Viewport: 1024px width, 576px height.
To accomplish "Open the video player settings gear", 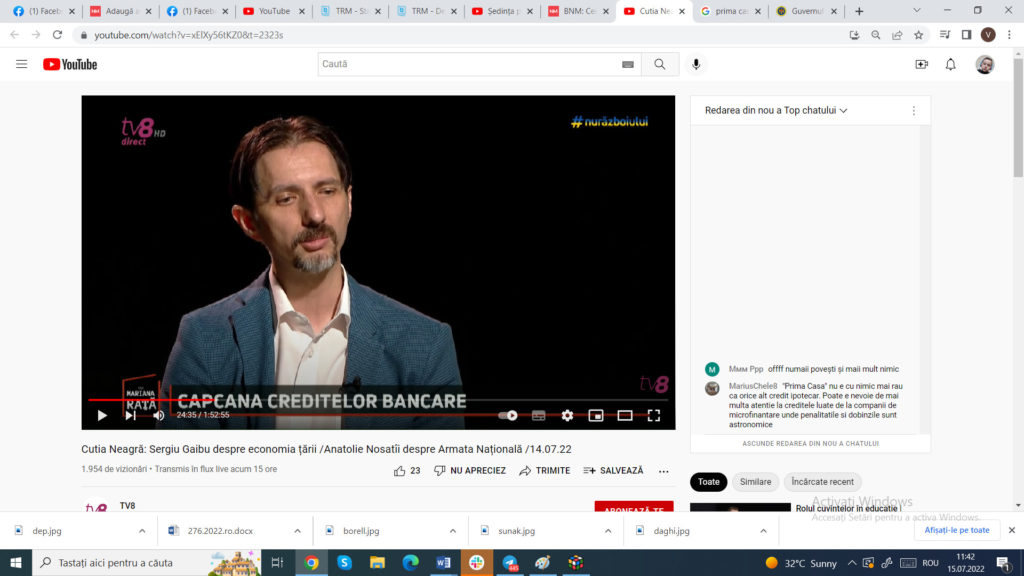I will coord(567,415).
